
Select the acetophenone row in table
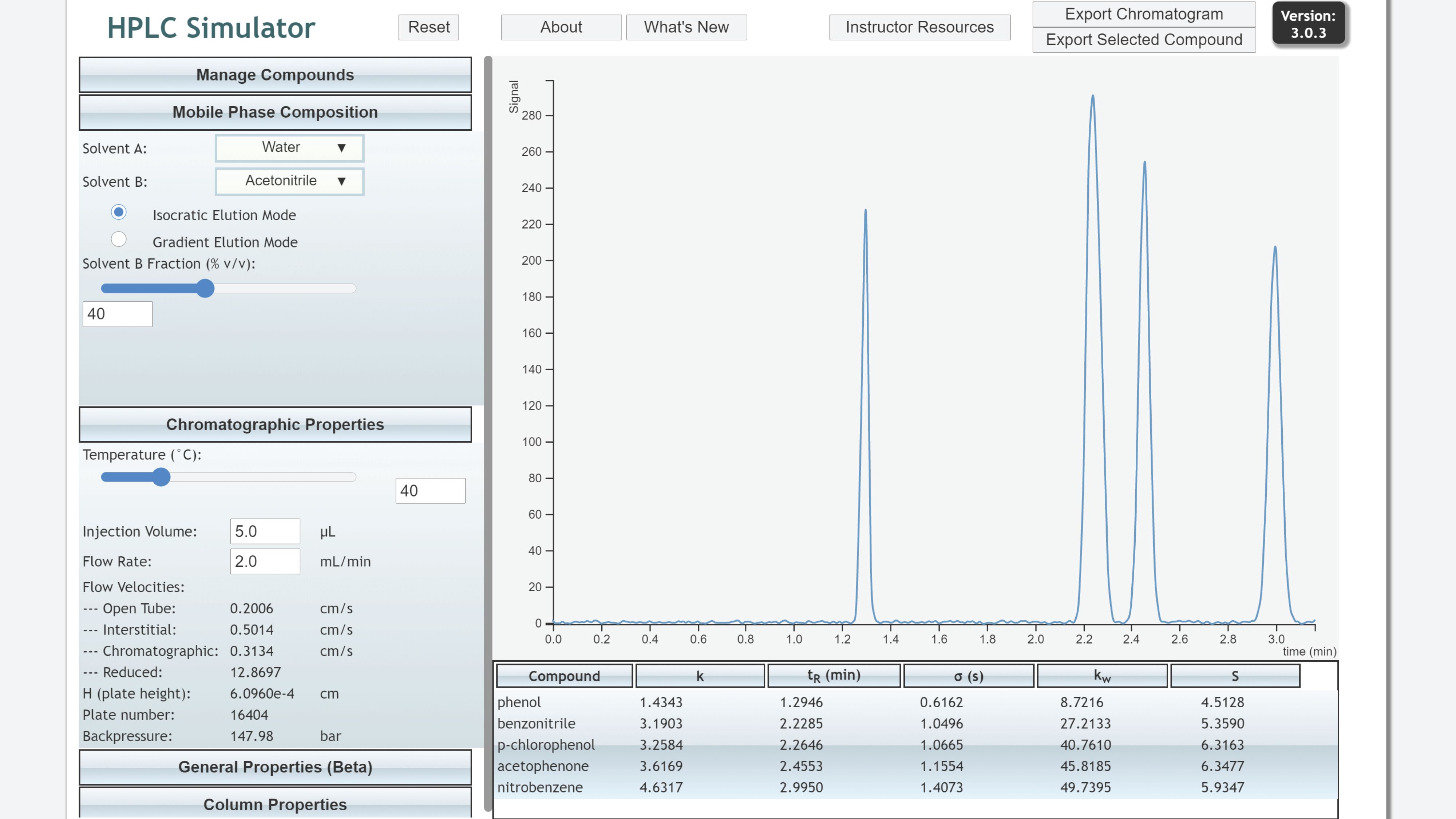click(x=543, y=766)
